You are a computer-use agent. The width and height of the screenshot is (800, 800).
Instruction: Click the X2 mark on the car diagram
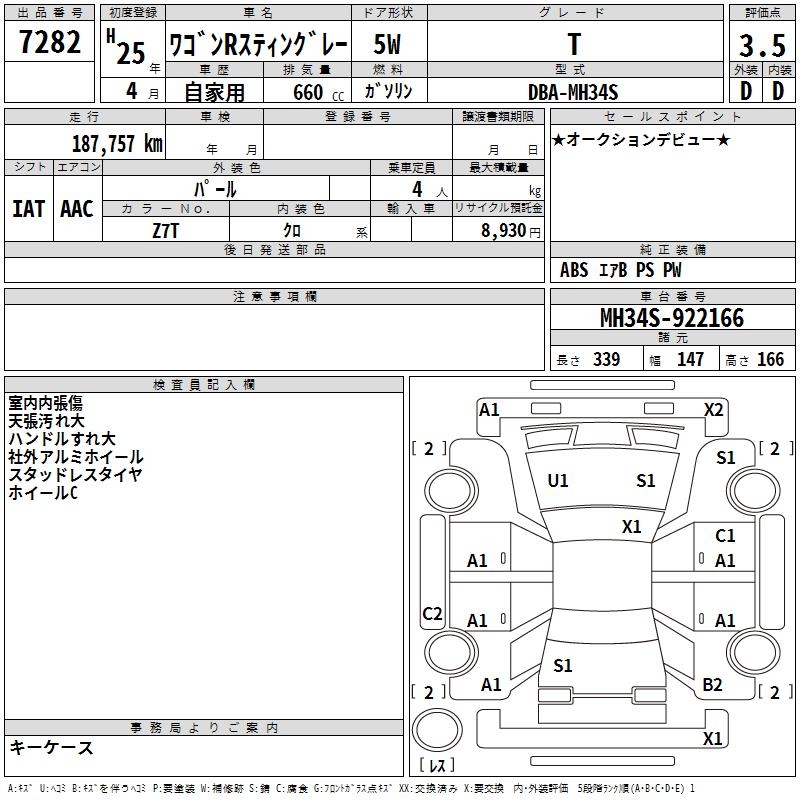coord(713,409)
